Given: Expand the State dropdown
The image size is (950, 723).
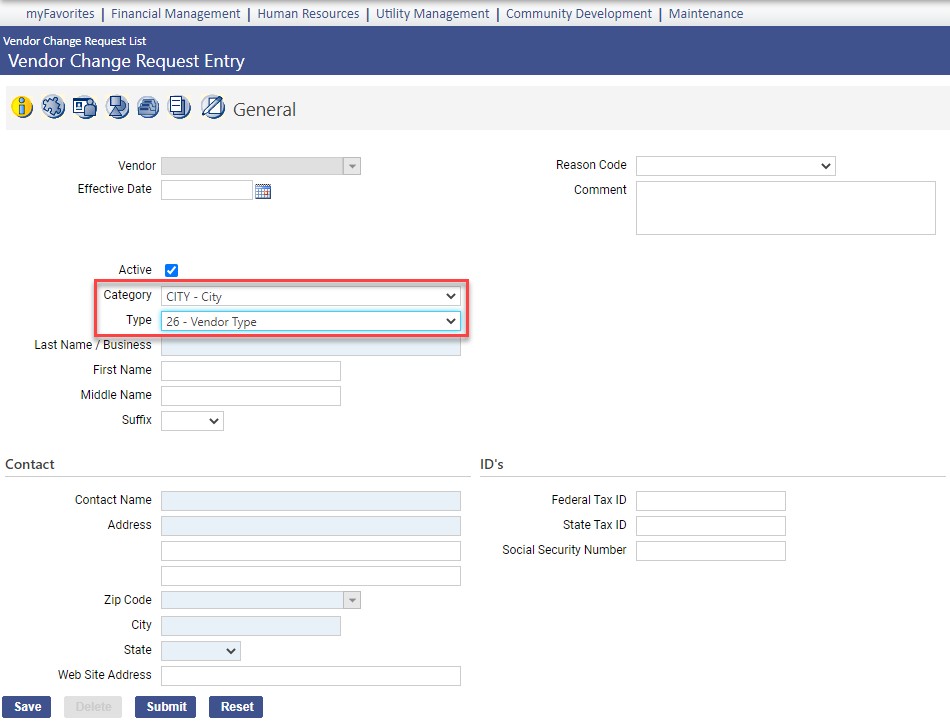Looking at the screenshot, I should [x=200, y=651].
